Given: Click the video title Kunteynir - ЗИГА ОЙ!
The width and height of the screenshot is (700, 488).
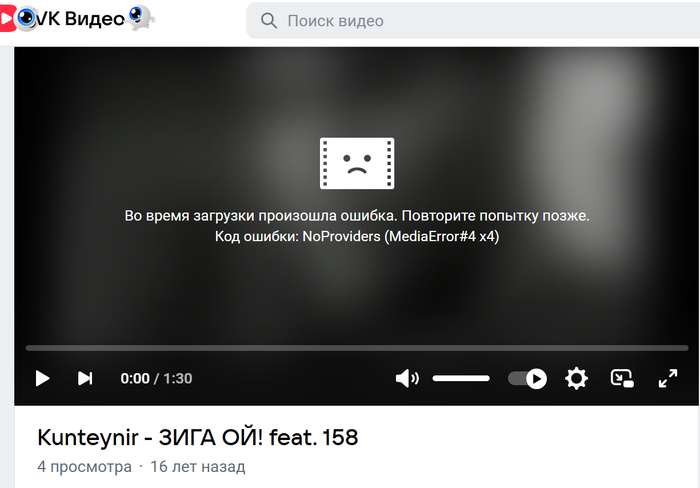Looking at the screenshot, I should (x=197, y=437).
